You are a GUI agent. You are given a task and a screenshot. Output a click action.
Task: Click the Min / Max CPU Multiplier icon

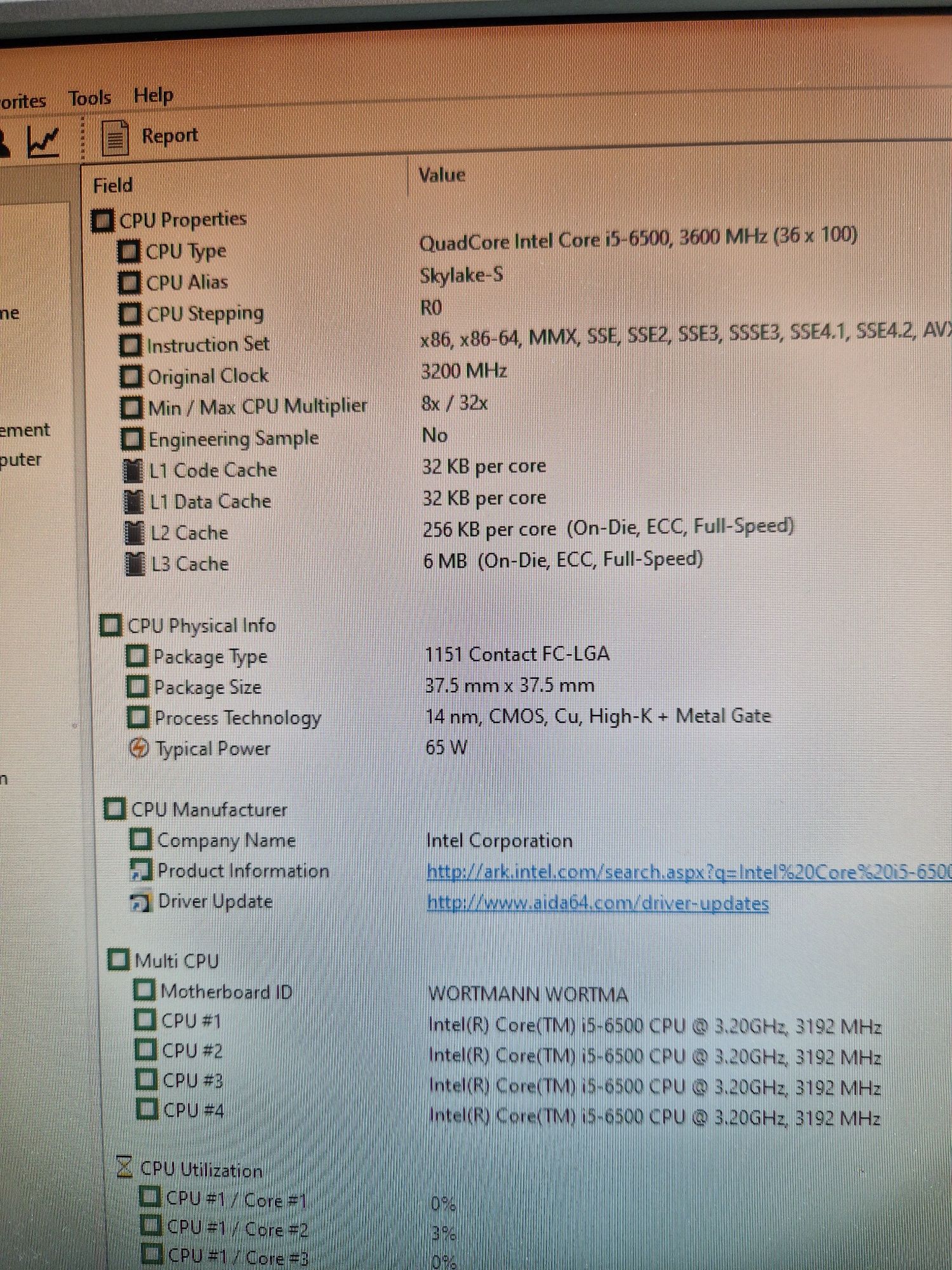pos(131,408)
